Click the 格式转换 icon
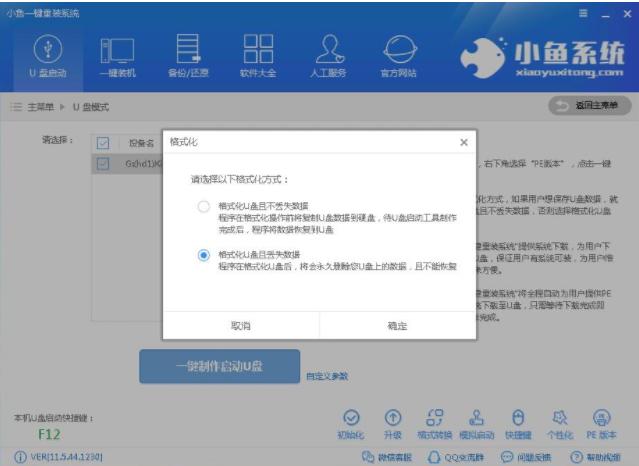The image size is (639, 466). coord(434,424)
